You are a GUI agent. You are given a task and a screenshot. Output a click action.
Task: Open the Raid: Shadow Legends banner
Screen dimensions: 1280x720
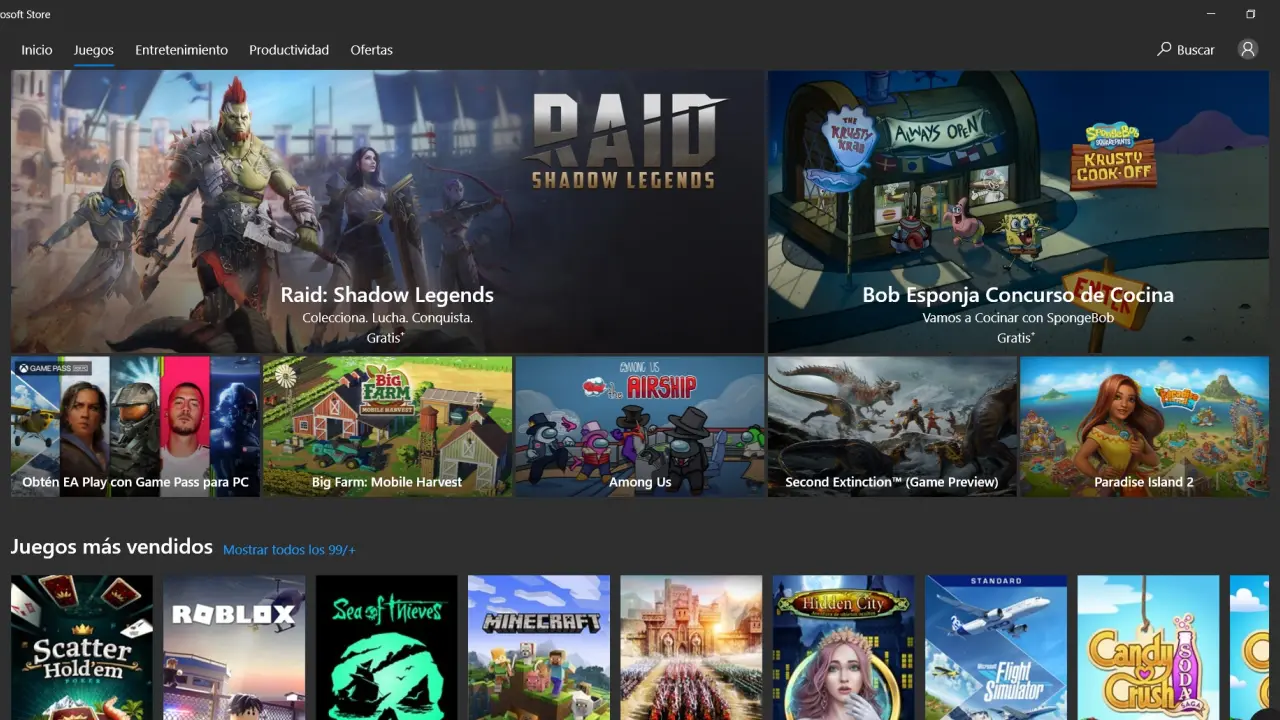click(x=387, y=211)
